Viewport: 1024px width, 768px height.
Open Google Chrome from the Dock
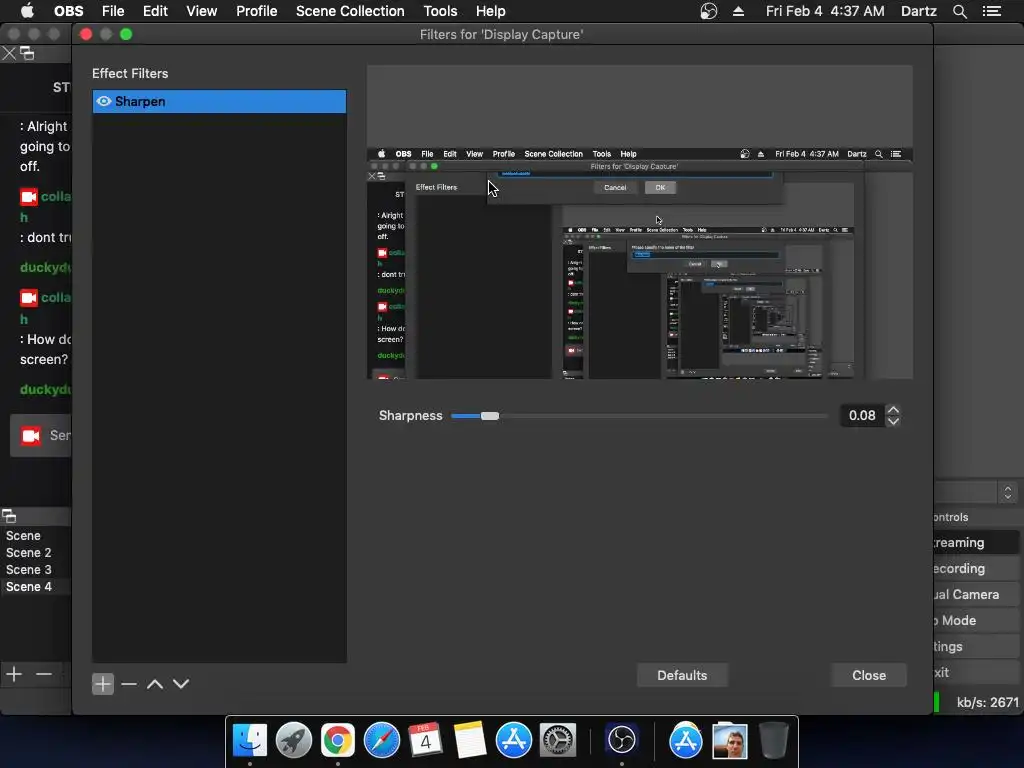click(x=338, y=740)
